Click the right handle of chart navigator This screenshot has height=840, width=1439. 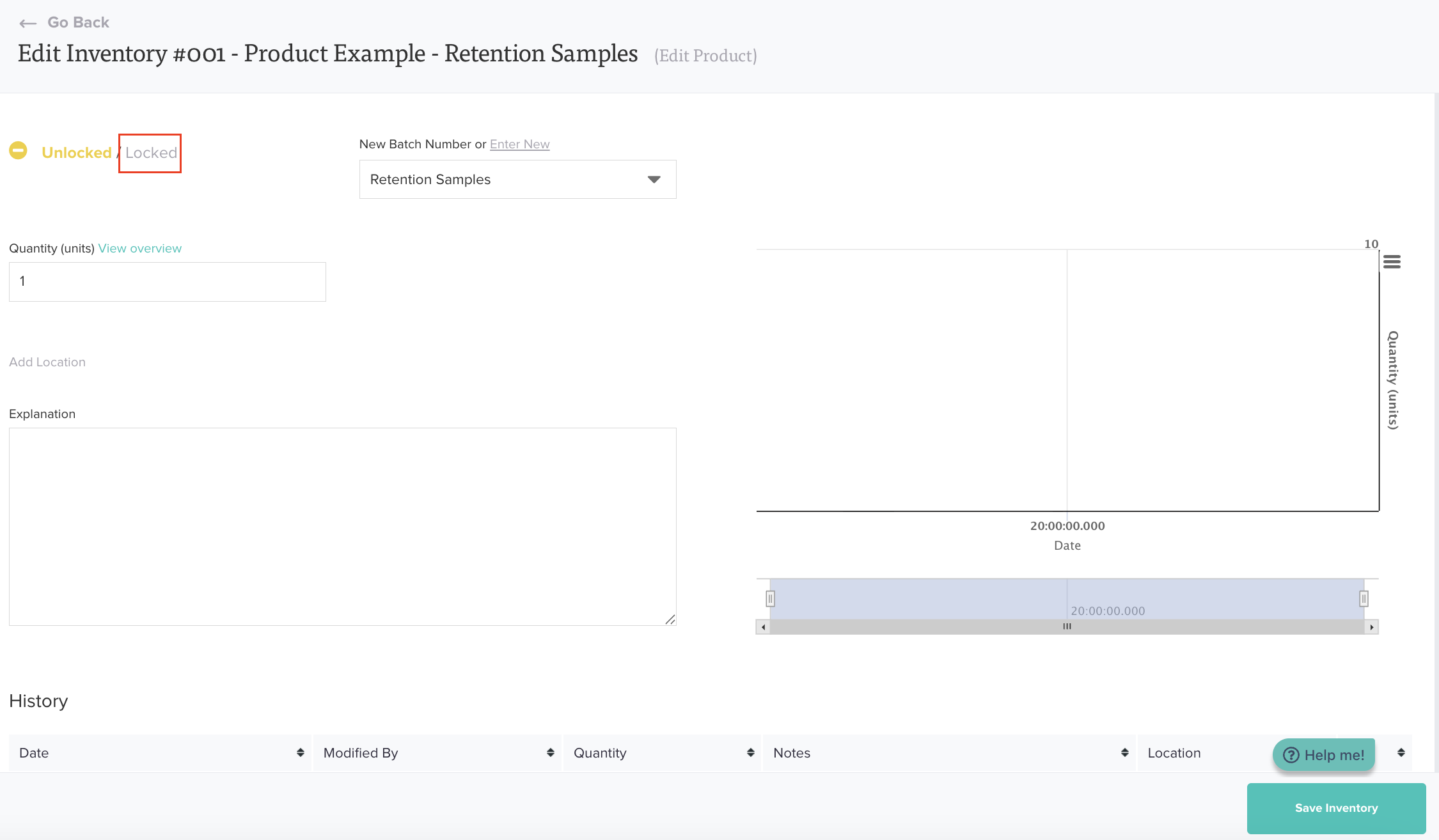pyautogui.click(x=1364, y=599)
